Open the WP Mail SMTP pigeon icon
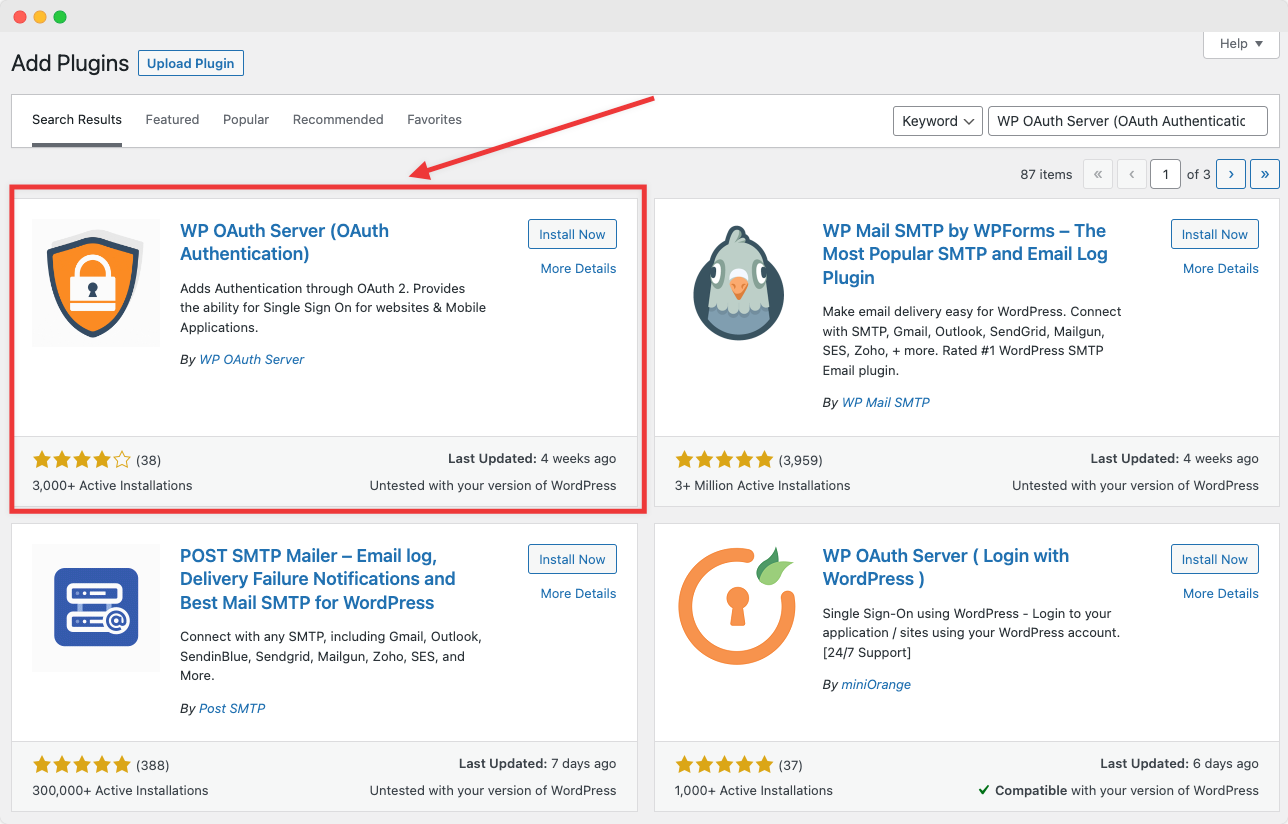 point(739,283)
